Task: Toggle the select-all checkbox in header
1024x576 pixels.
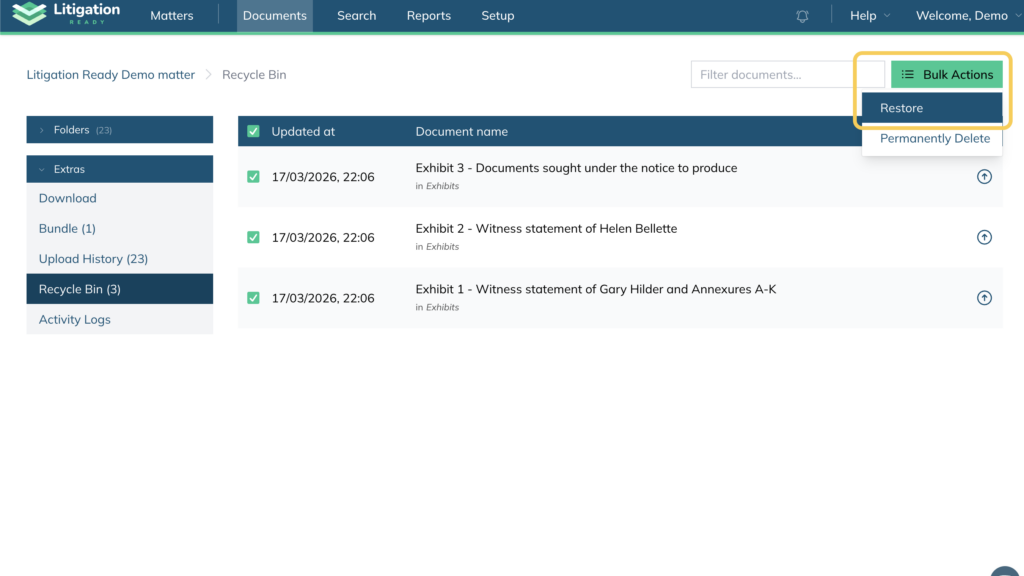Action: pos(253,131)
